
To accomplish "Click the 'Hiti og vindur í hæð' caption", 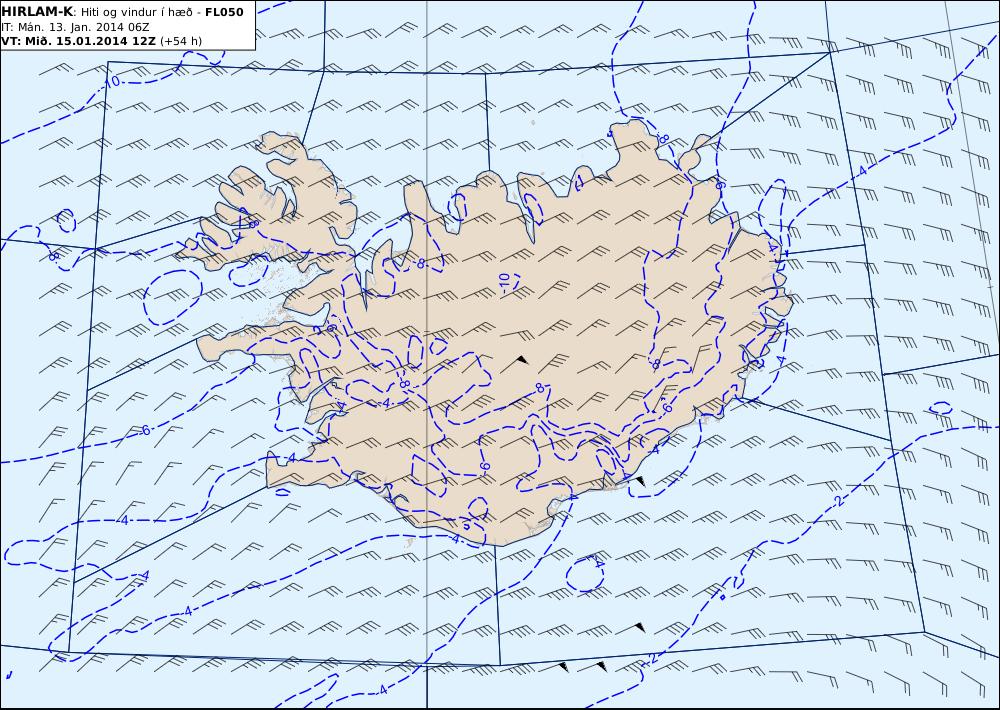I will tap(136, 12).
